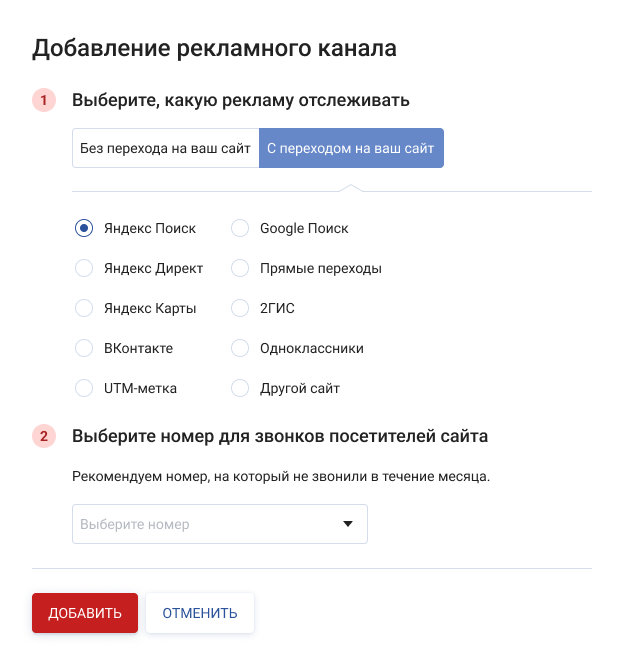Viewport: 624px width, 665px height.
Task: Click the step 2 number badge
Action: coord(44,436)
